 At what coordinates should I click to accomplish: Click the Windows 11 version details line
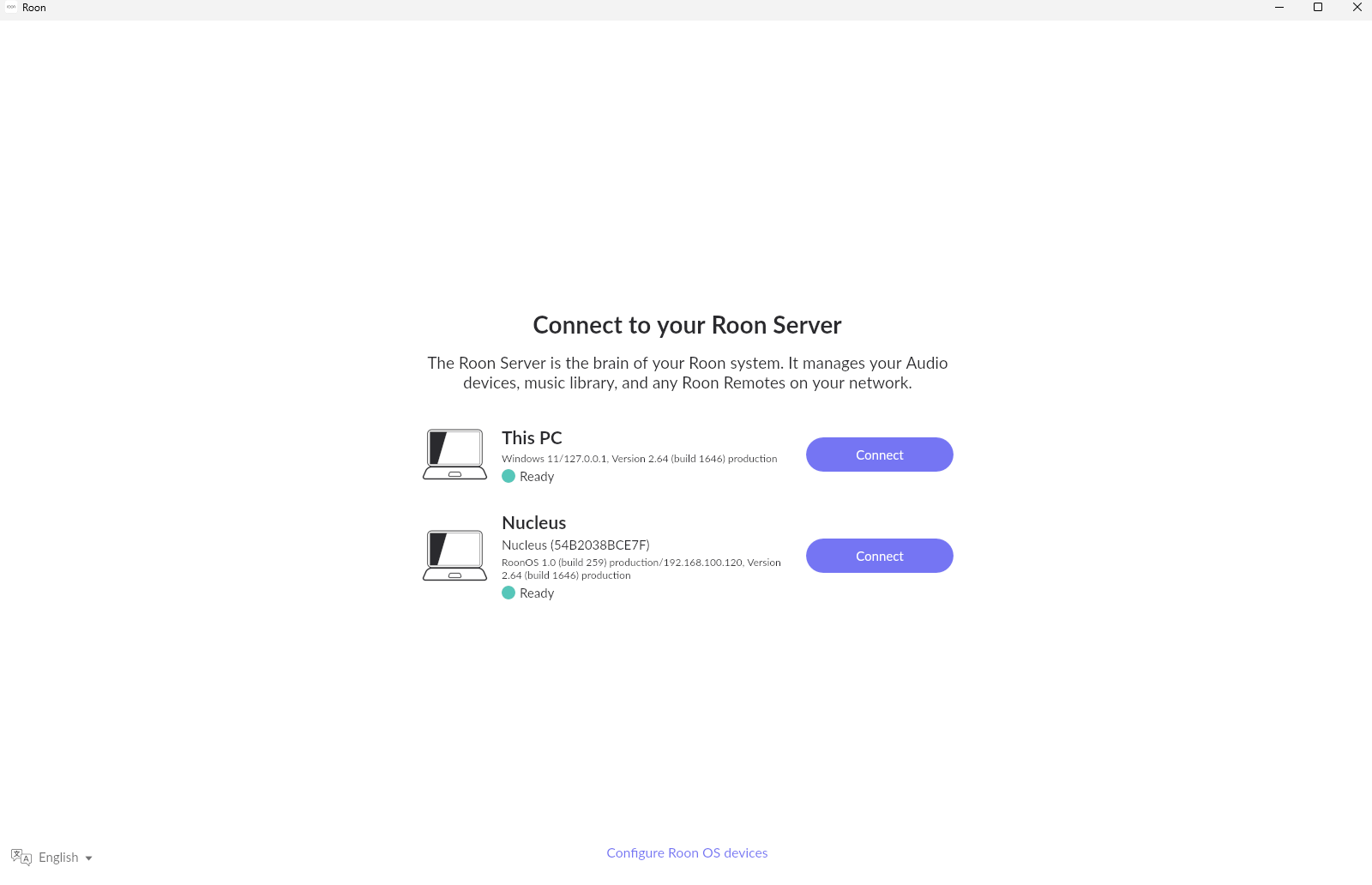point(640,459)
